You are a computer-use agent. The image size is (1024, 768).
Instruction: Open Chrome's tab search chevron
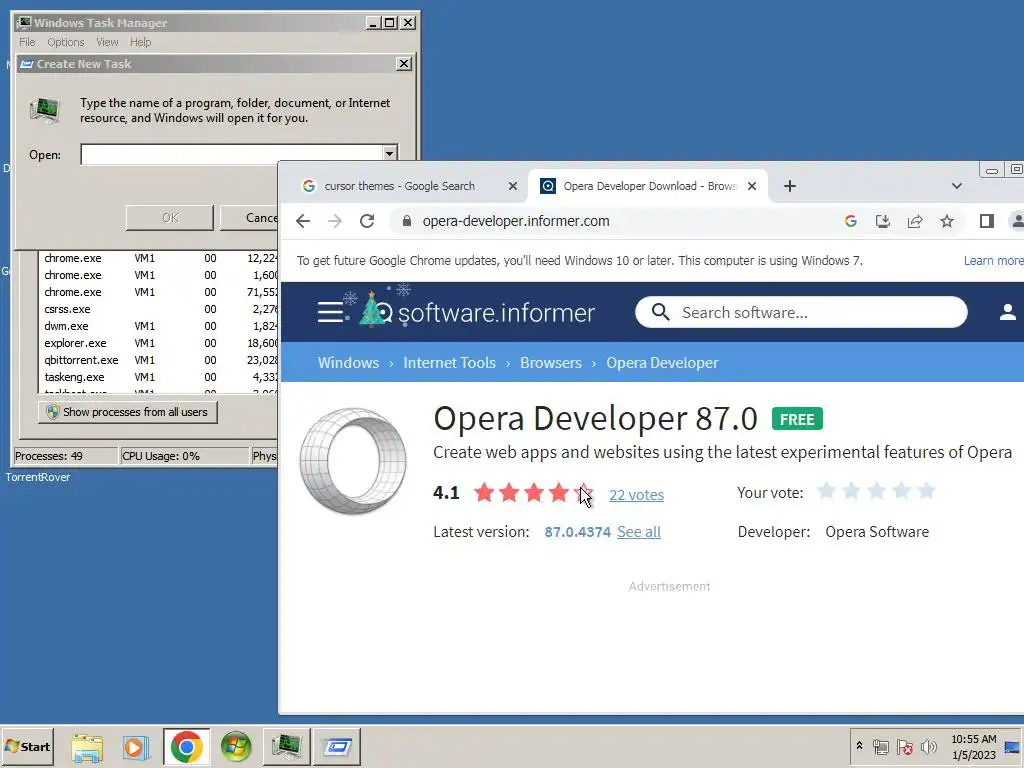(957, 186)
